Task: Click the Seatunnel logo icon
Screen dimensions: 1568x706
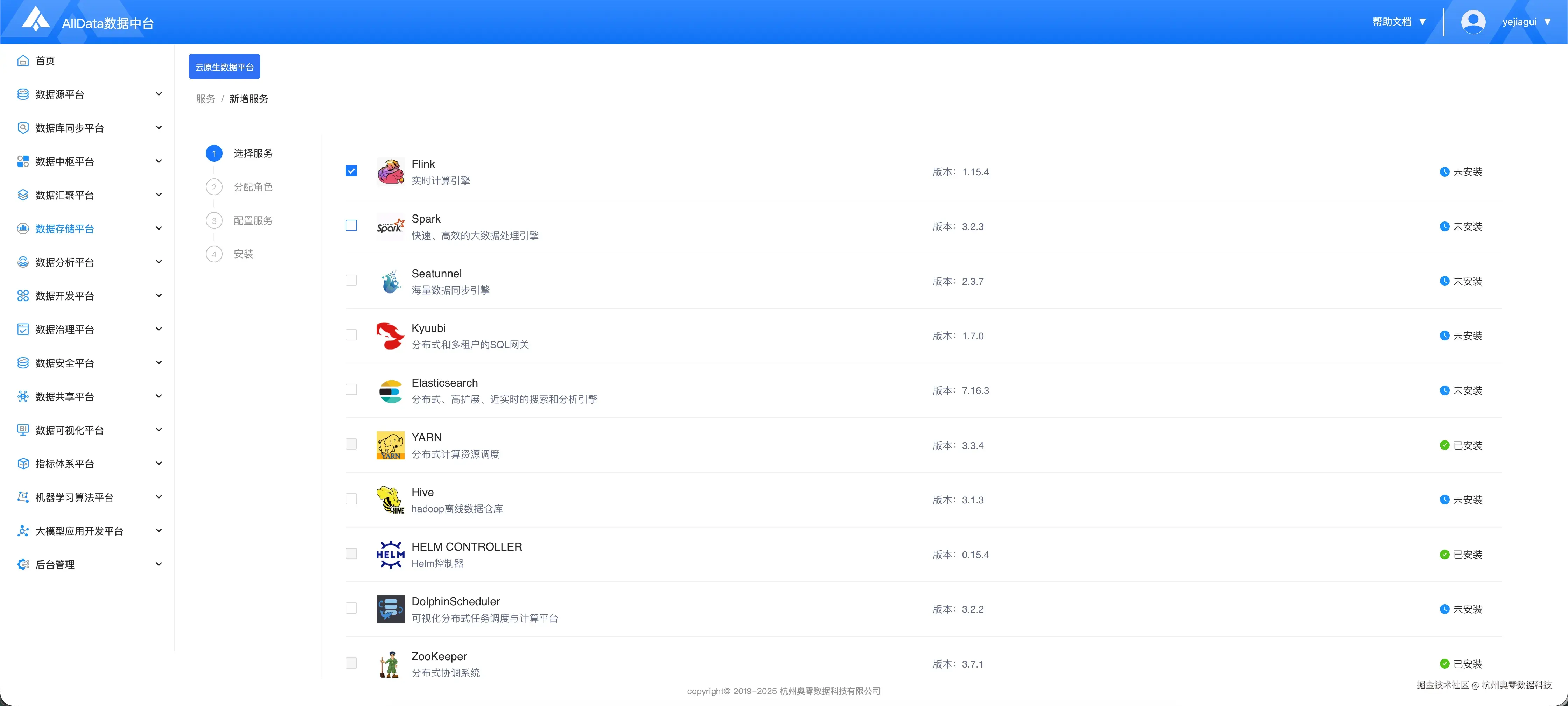Action: pyautogui.click(x=390, y=281)
